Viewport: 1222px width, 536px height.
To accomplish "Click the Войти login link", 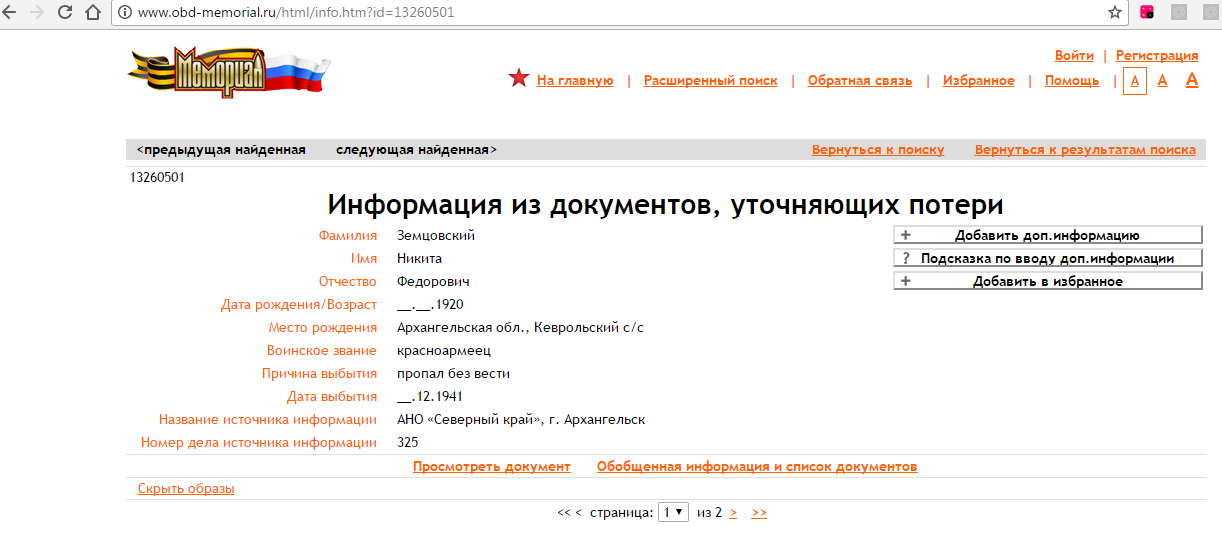I will tap(1074, 56).
